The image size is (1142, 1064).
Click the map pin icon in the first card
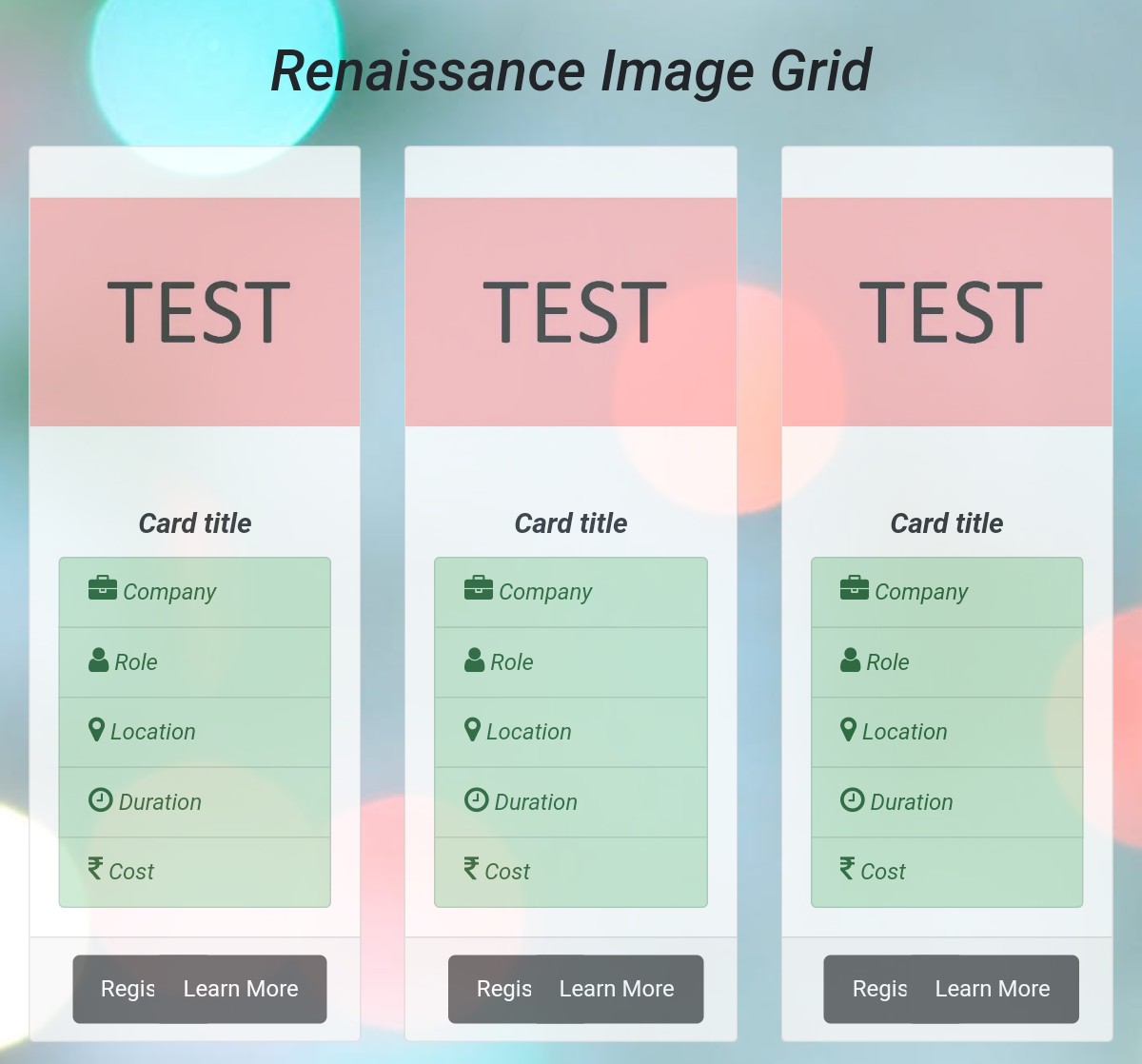[x=96, y=730]
